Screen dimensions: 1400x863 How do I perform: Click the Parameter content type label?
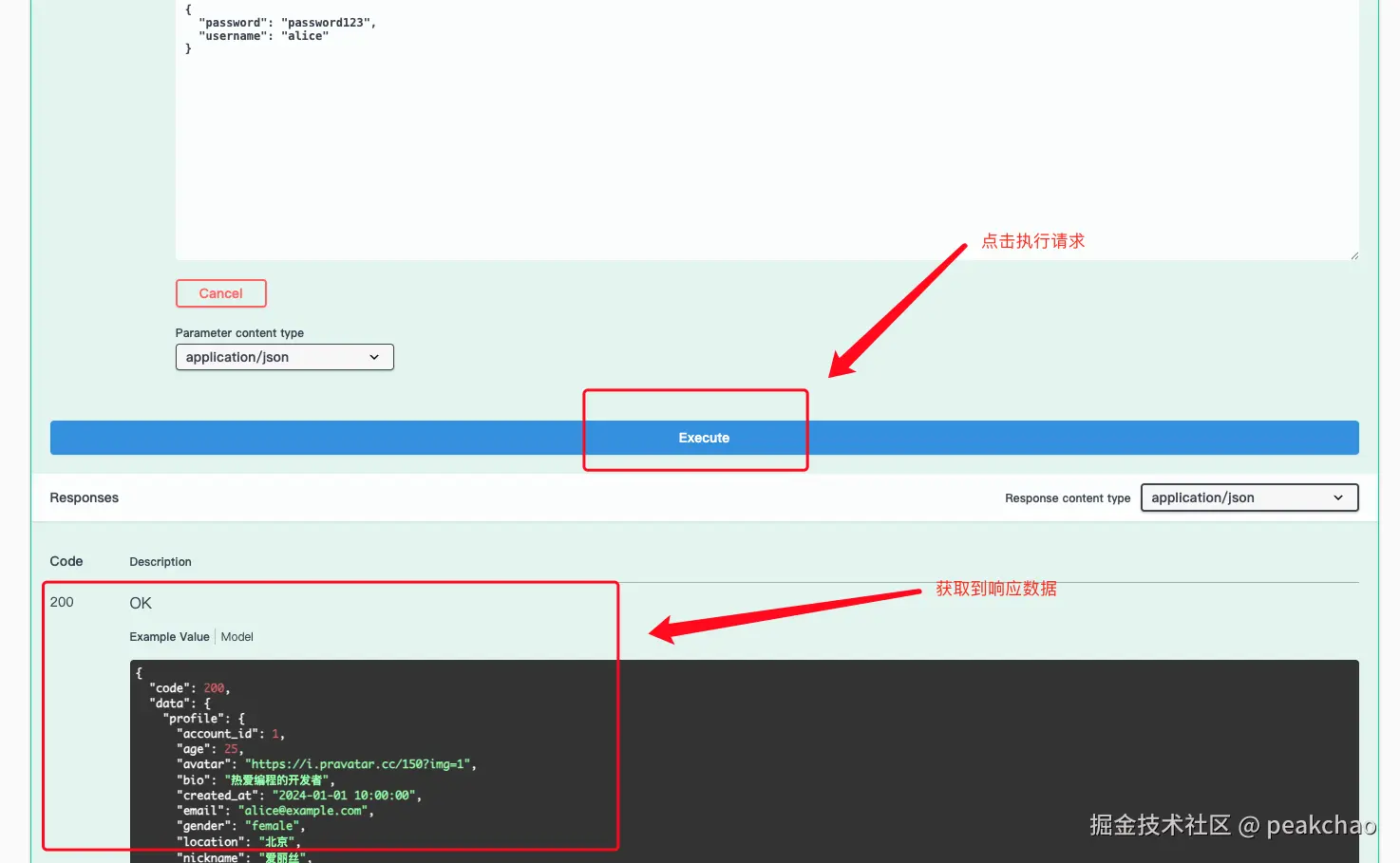[x=239, y=333]
